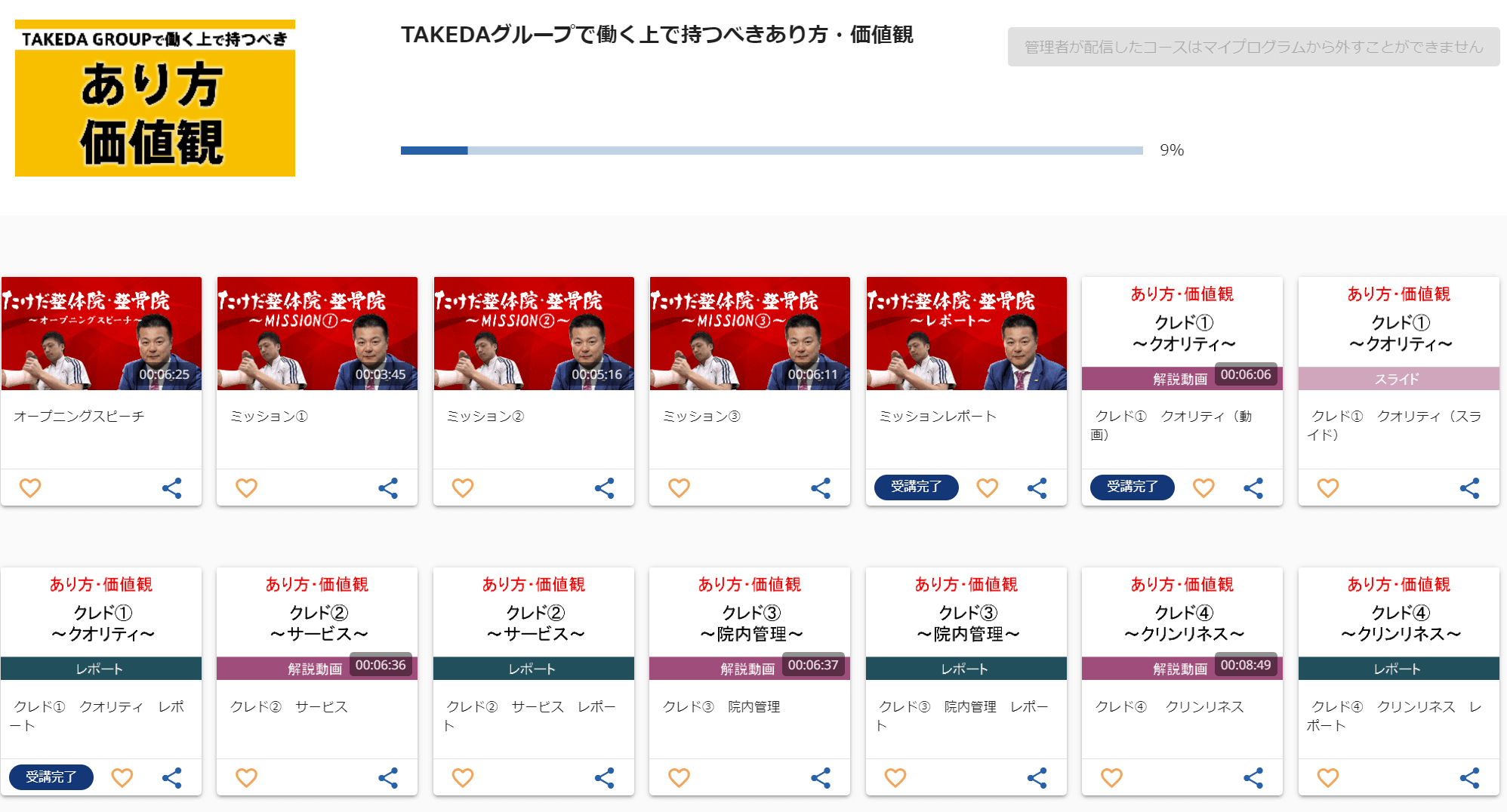The image size is (1507, 812).
Task: Share the クレド③ 院内管理 video card
Action: point(821,778)
